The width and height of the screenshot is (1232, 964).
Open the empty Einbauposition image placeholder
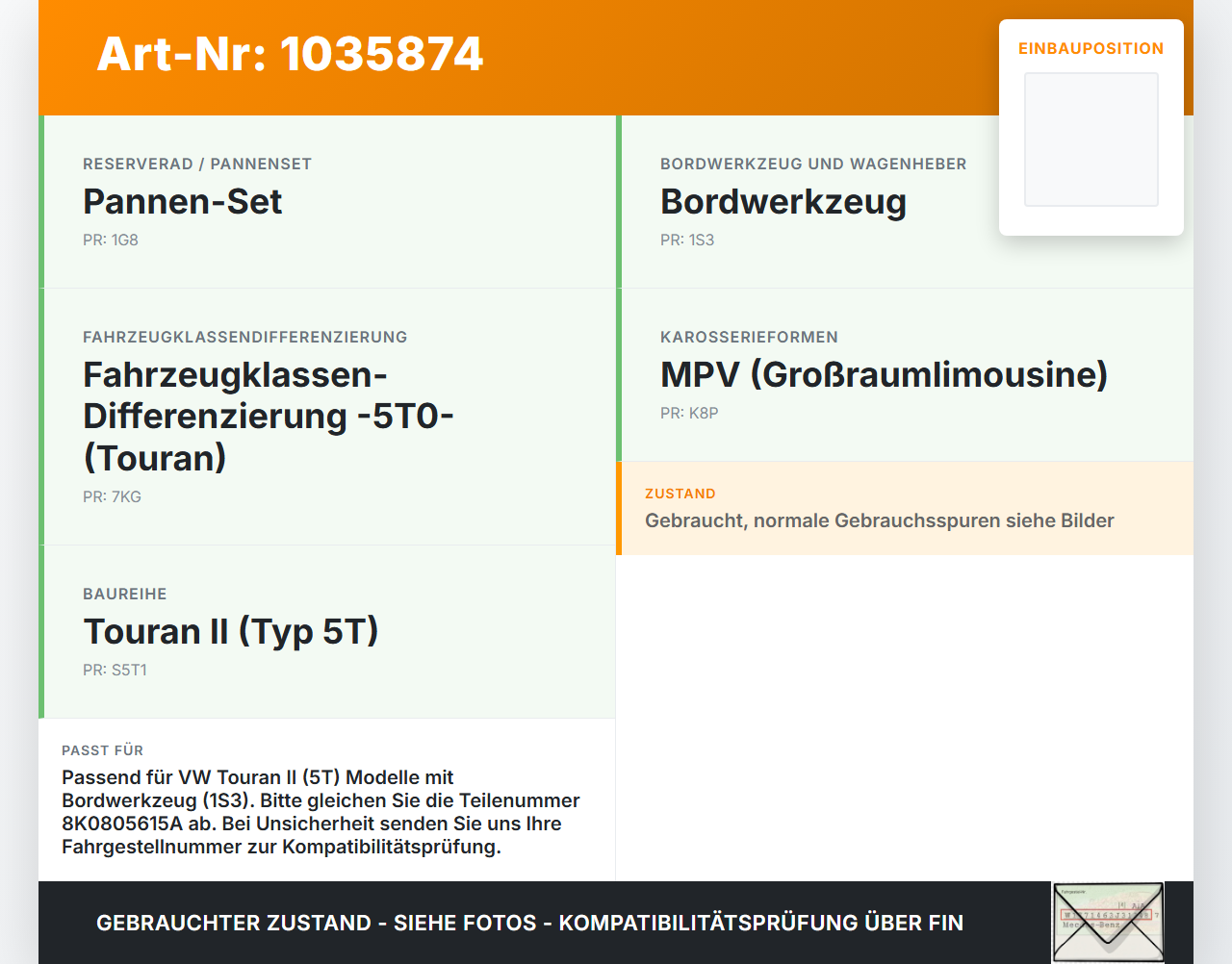point(1091,140)
